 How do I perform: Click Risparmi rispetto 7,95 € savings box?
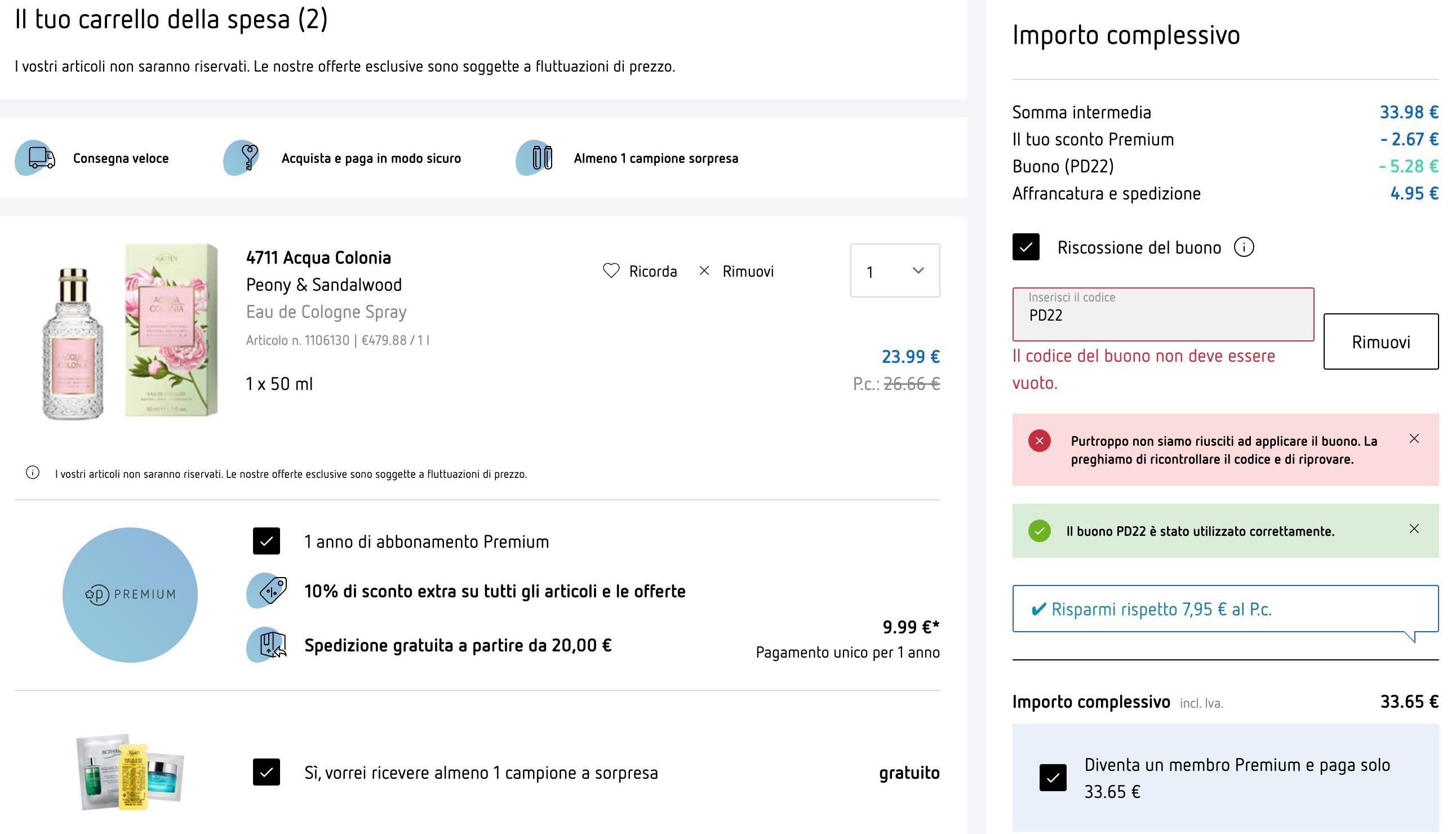(1225, 609)
